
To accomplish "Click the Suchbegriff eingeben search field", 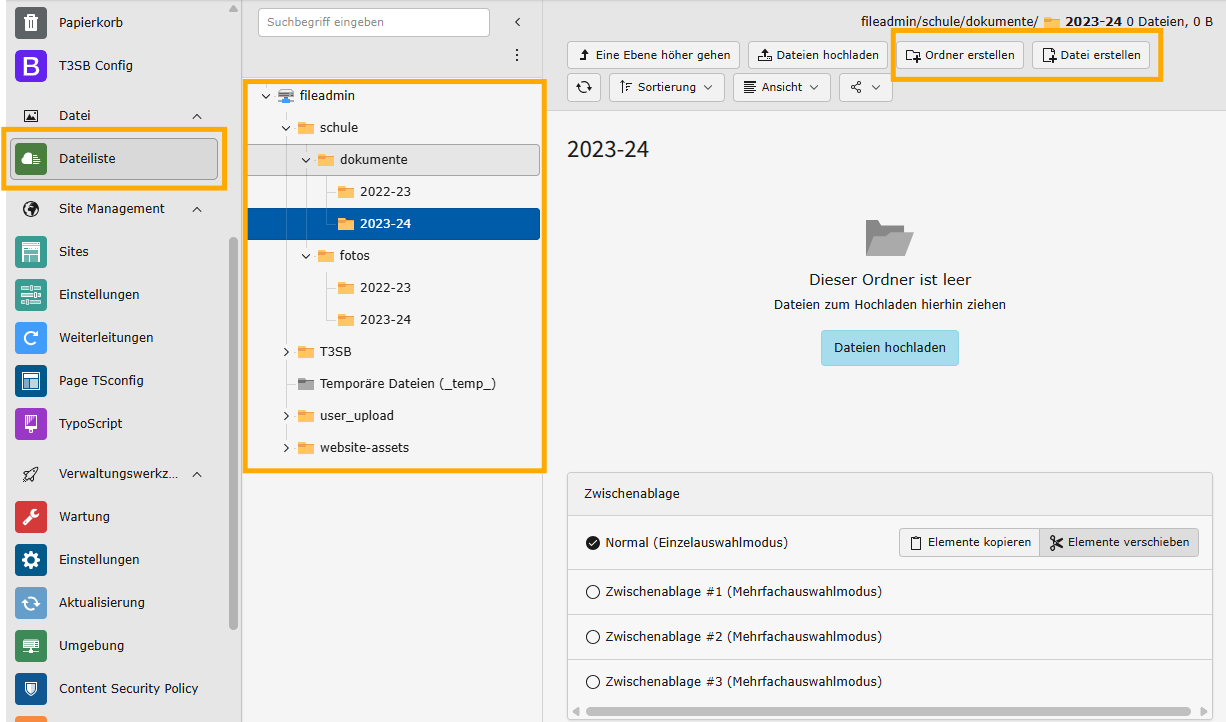I will (x=373, y=22).
